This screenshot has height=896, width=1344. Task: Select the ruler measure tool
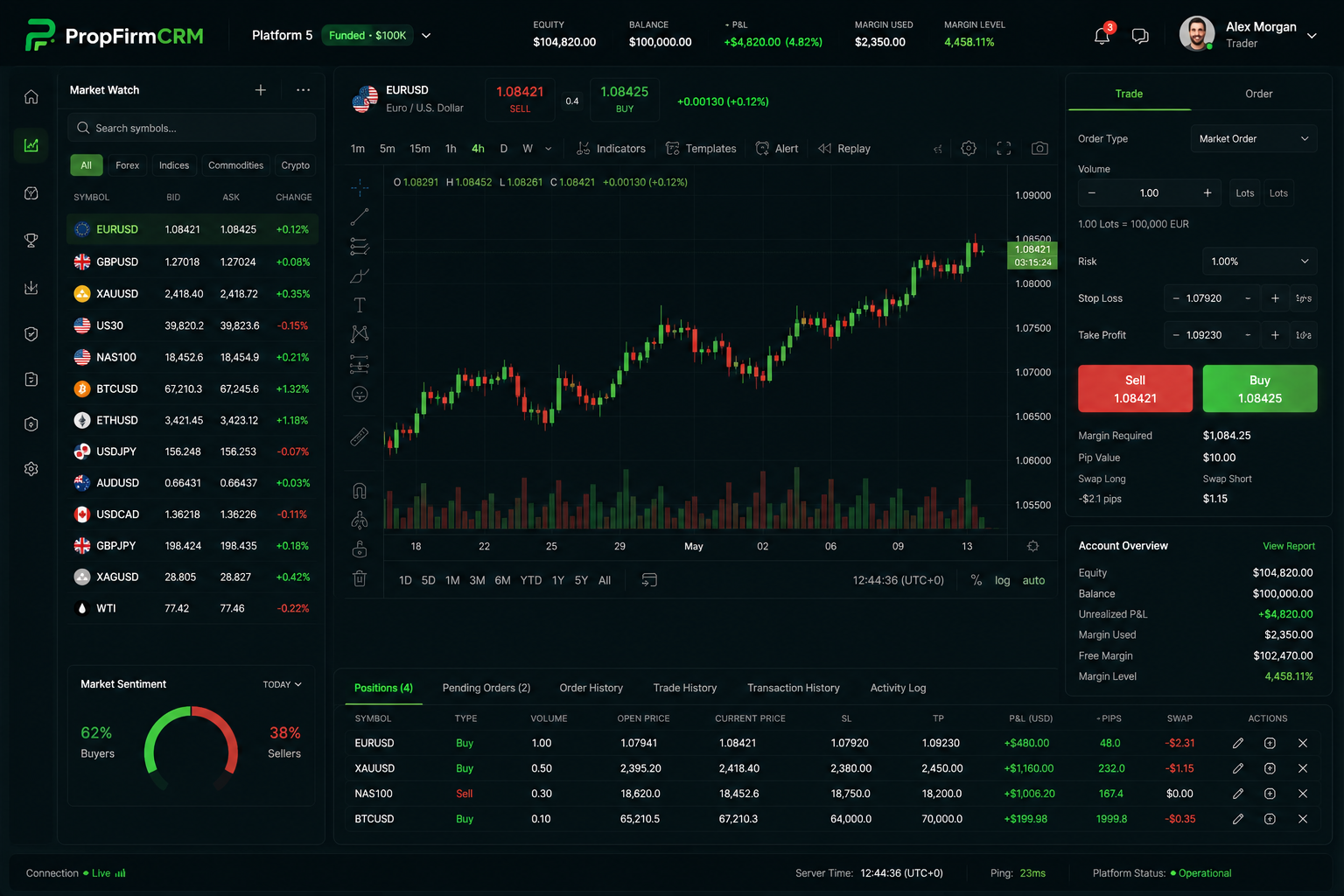click(360, 437)
